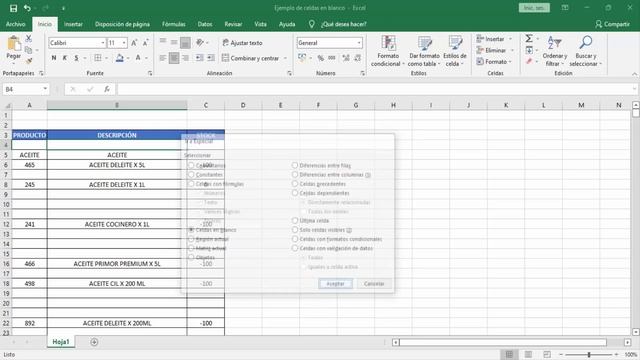Insert function with the fx button

(107, 89)
